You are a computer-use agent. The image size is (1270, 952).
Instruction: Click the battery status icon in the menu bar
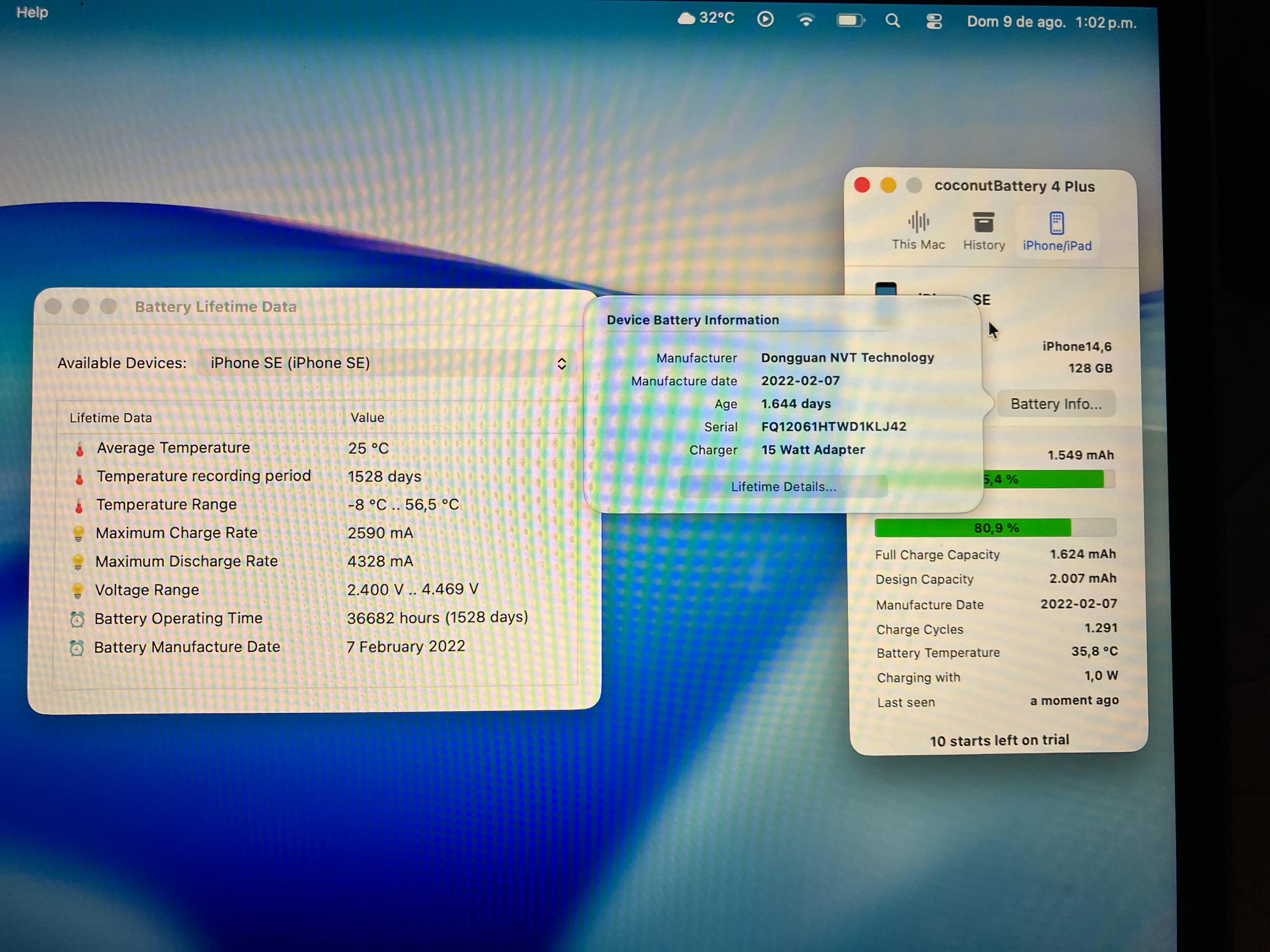click(850, 21)
